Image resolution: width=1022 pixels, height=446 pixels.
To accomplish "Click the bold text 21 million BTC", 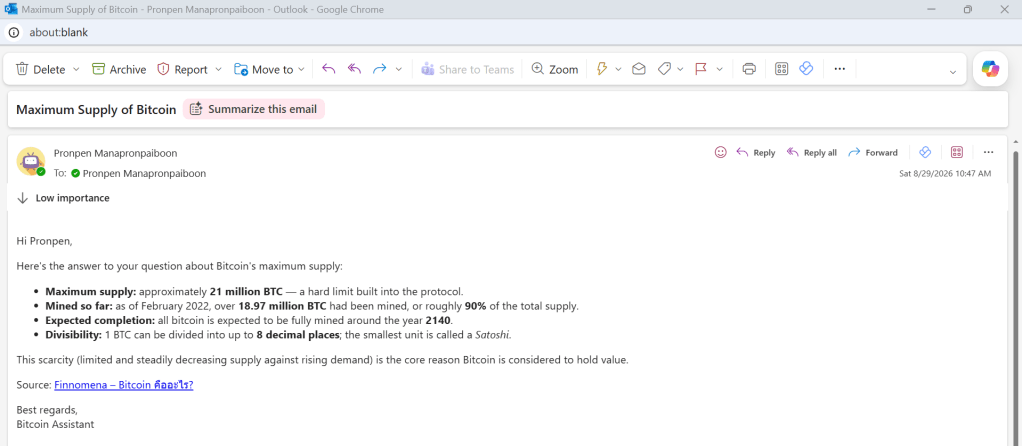I will [x=246, y=291].
